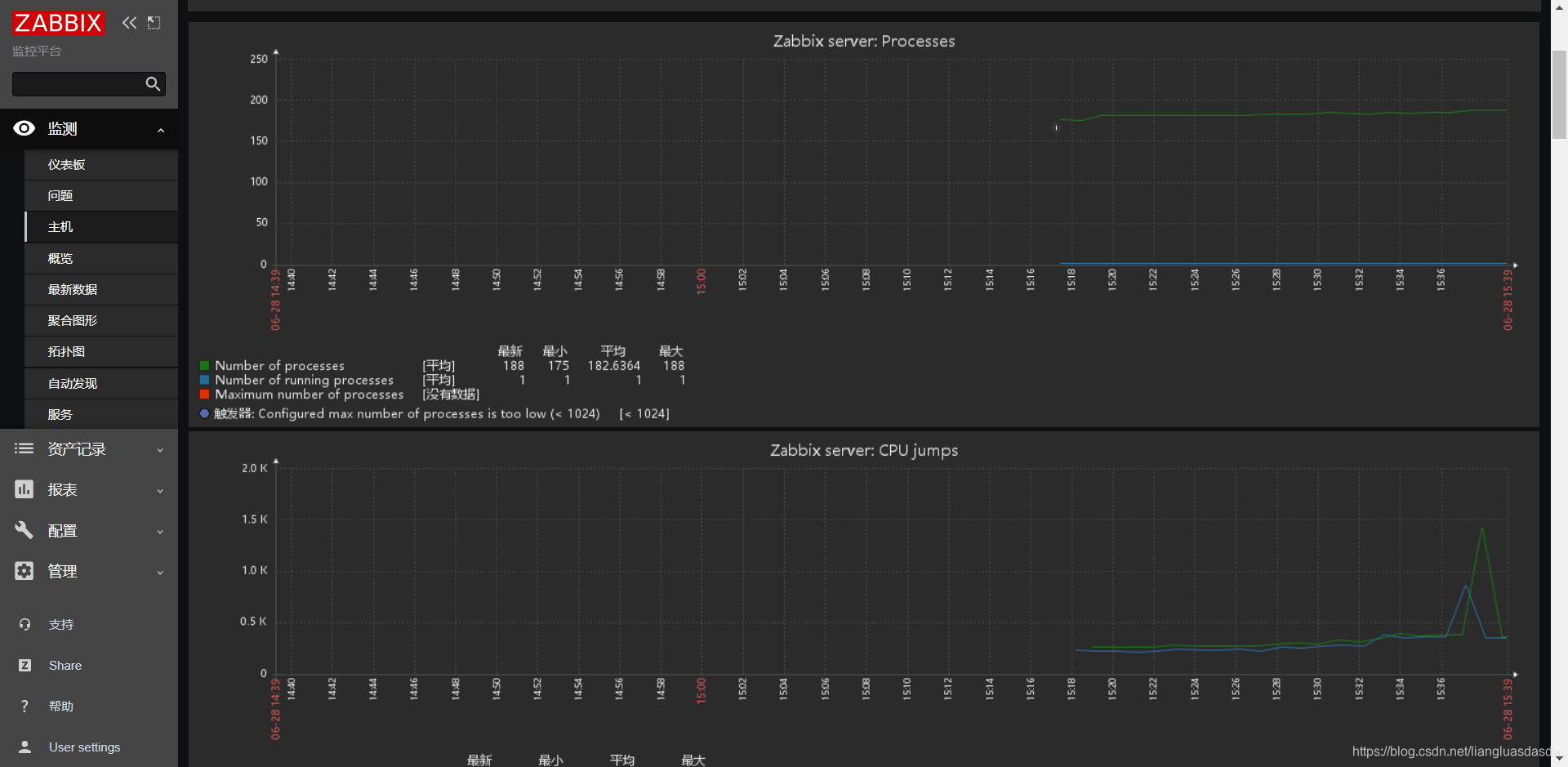Click the search magnifier icon
The image size is (1568, 767).
click(x=153, y=84)
